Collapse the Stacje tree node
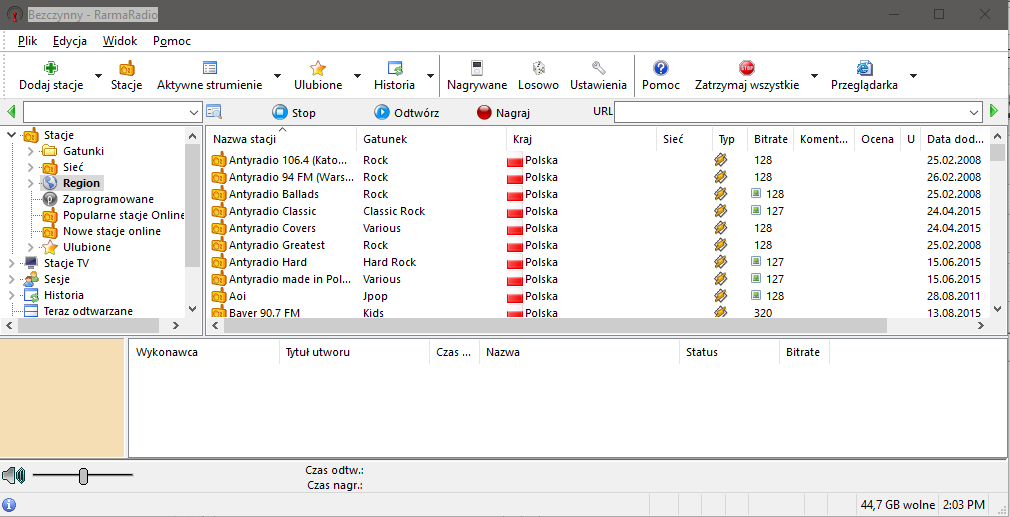 point(11,135)
